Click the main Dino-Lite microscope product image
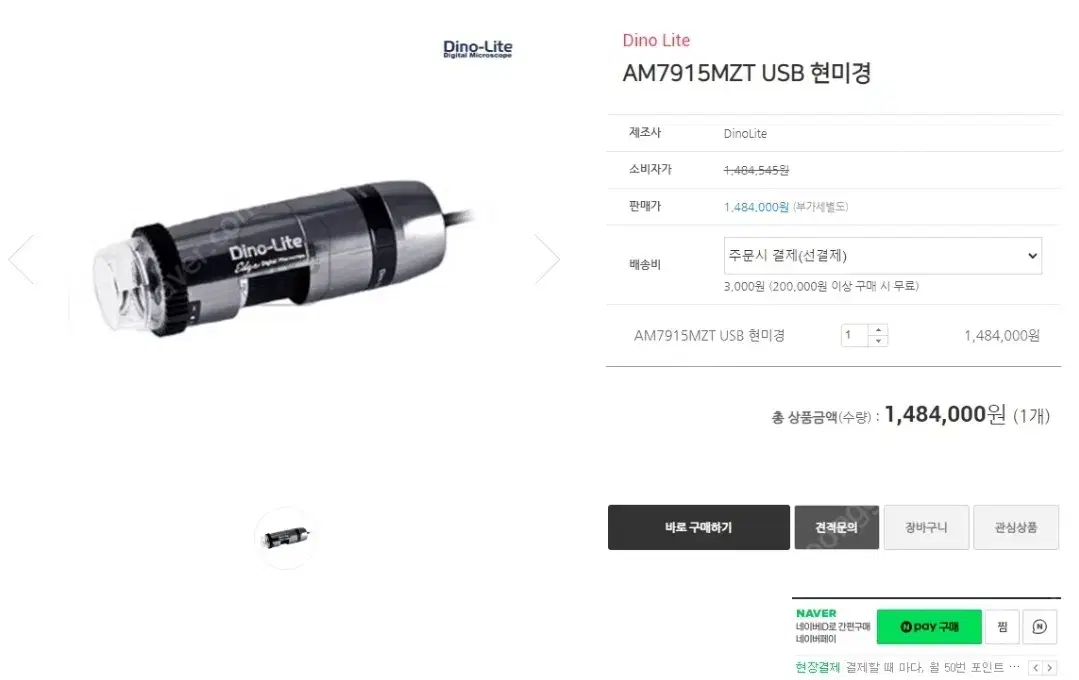This screenshot has height=680, width=1079. tap(284, 259)
